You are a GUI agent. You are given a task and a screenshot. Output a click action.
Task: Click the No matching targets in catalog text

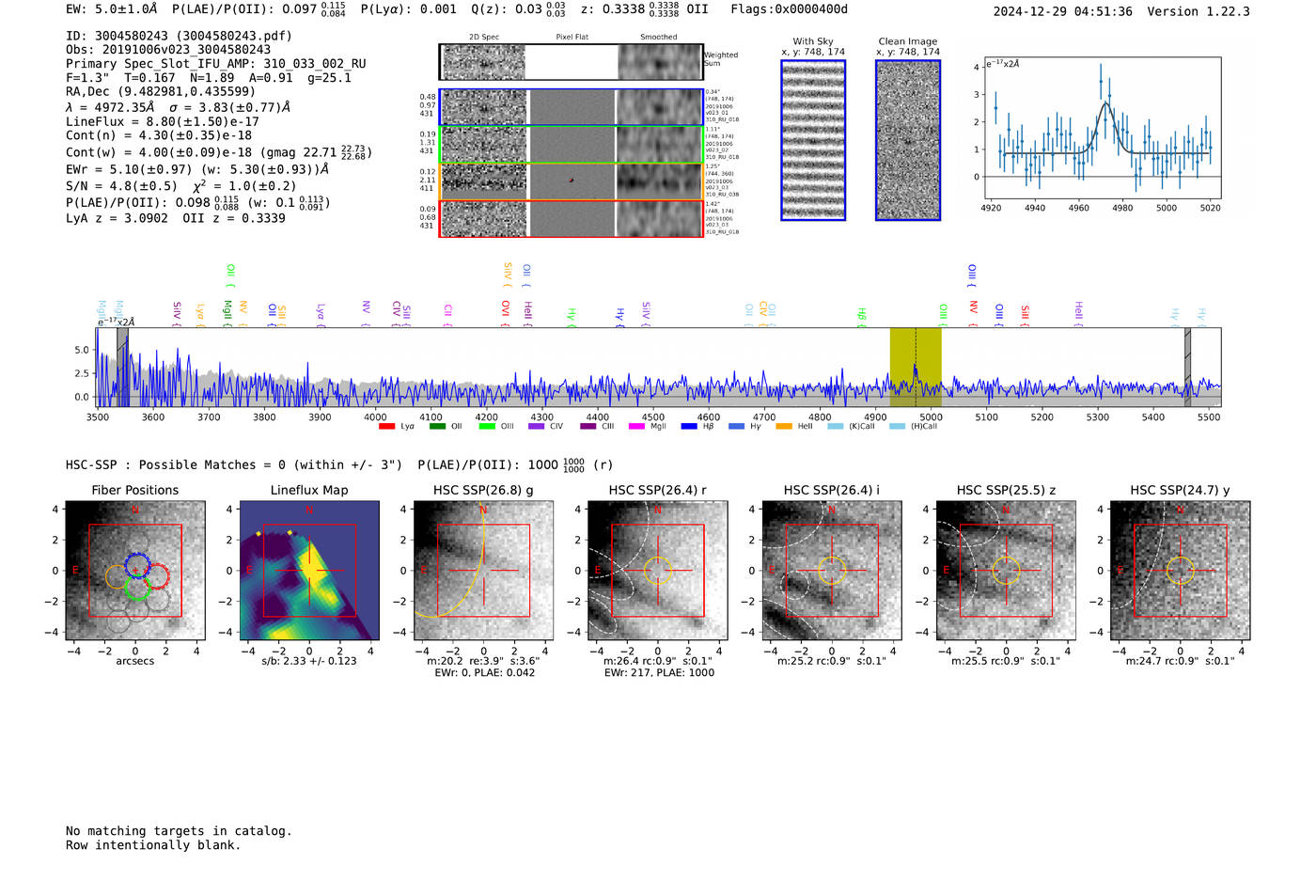[179, 831]
